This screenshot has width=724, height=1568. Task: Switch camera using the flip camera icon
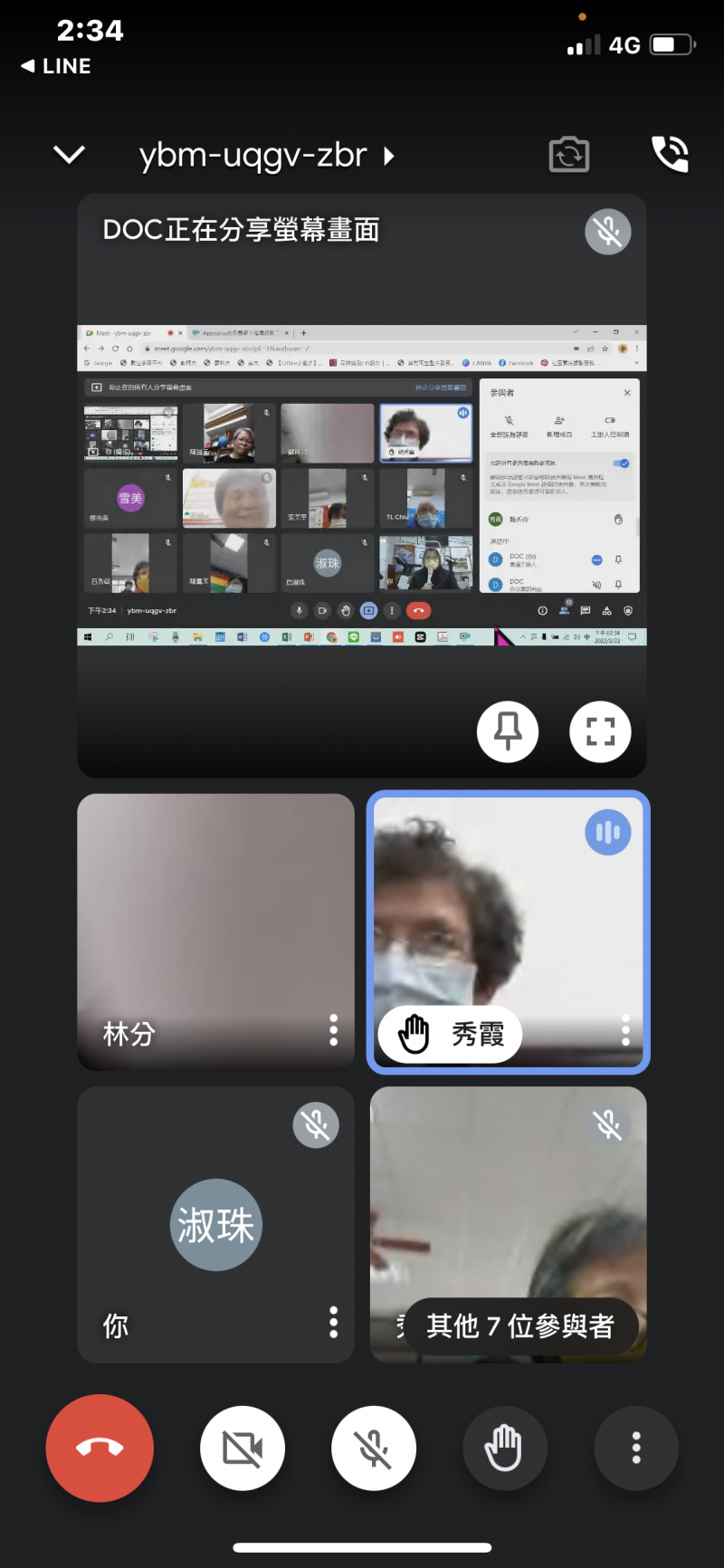[x=569, y=155]
